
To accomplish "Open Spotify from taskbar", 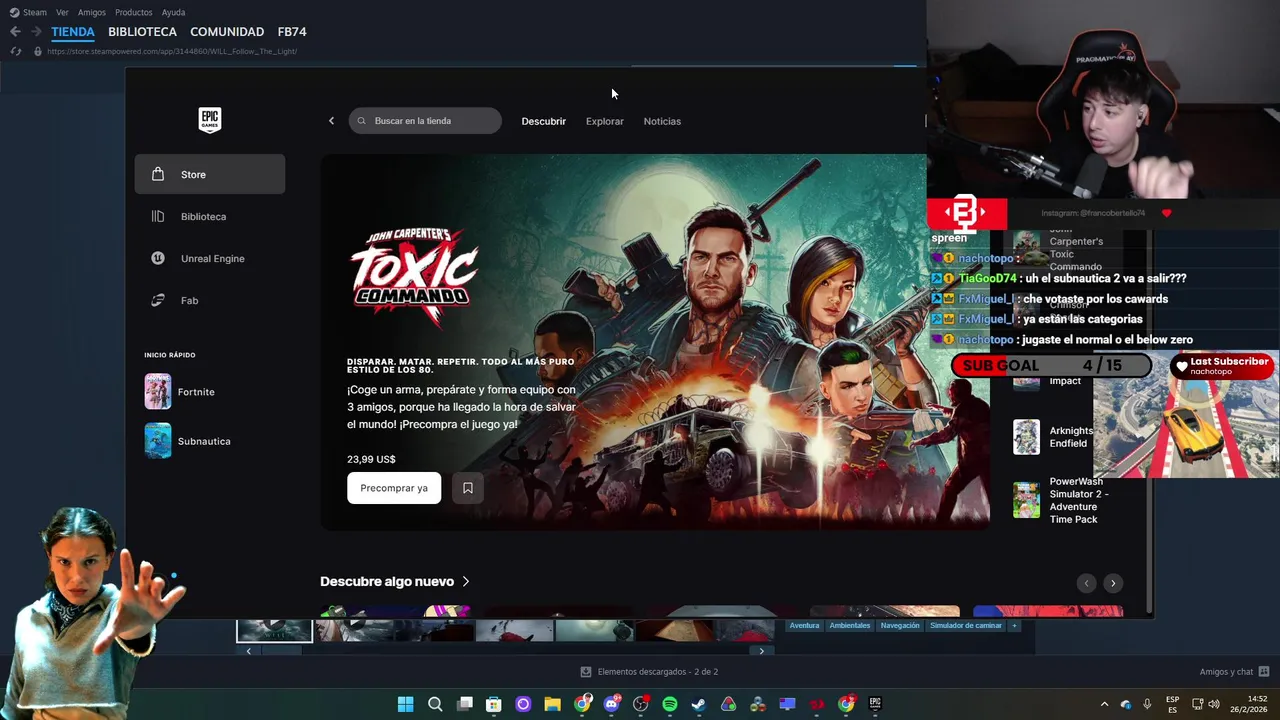I will [x=669, y=704].
